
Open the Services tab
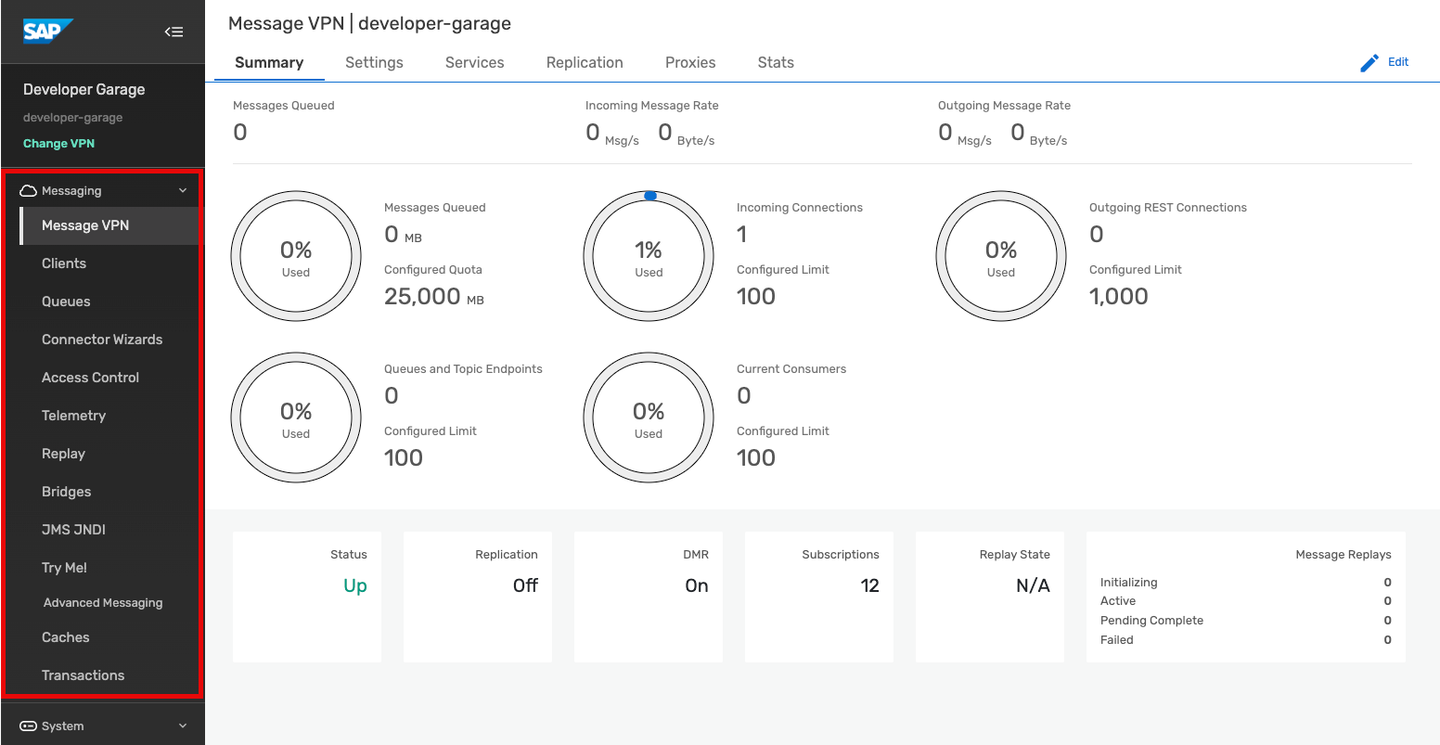coord(475,62)
